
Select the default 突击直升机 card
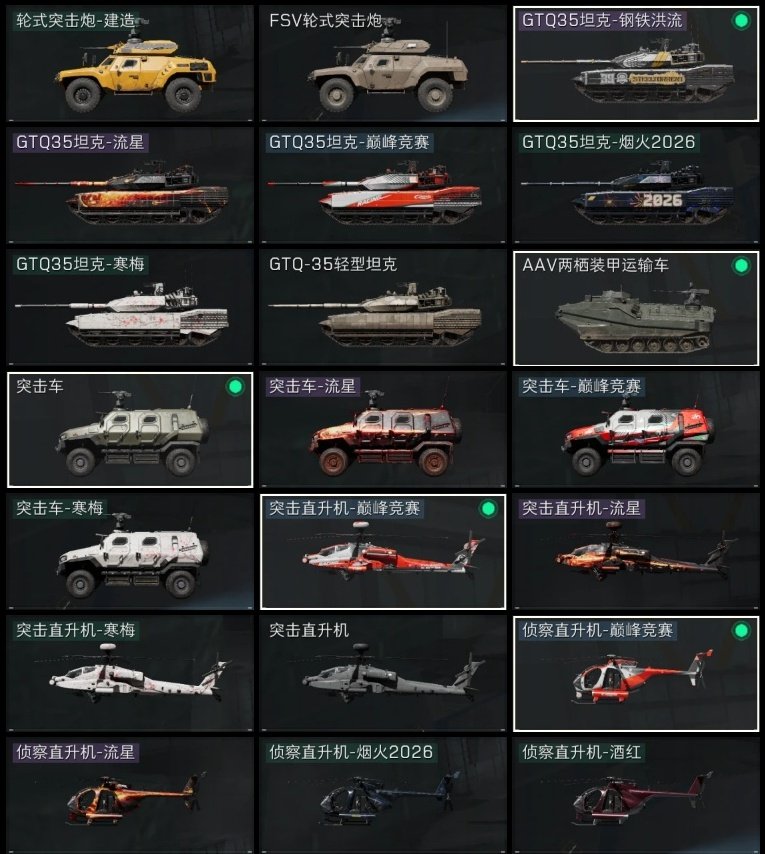coord(383,673)
